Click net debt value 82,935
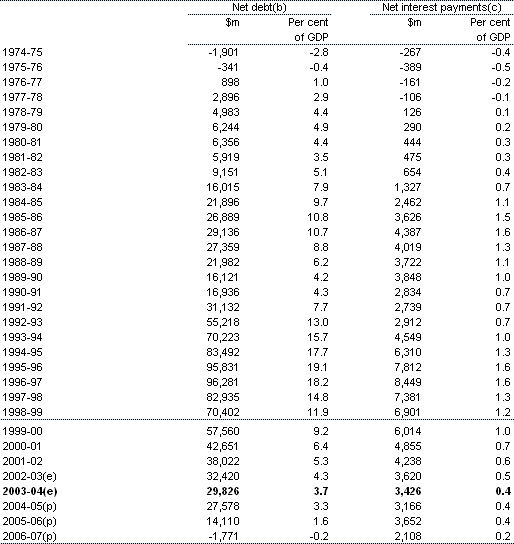Image resolution: width=514 pixels, height=544 pixels. (x=223, y=397)
